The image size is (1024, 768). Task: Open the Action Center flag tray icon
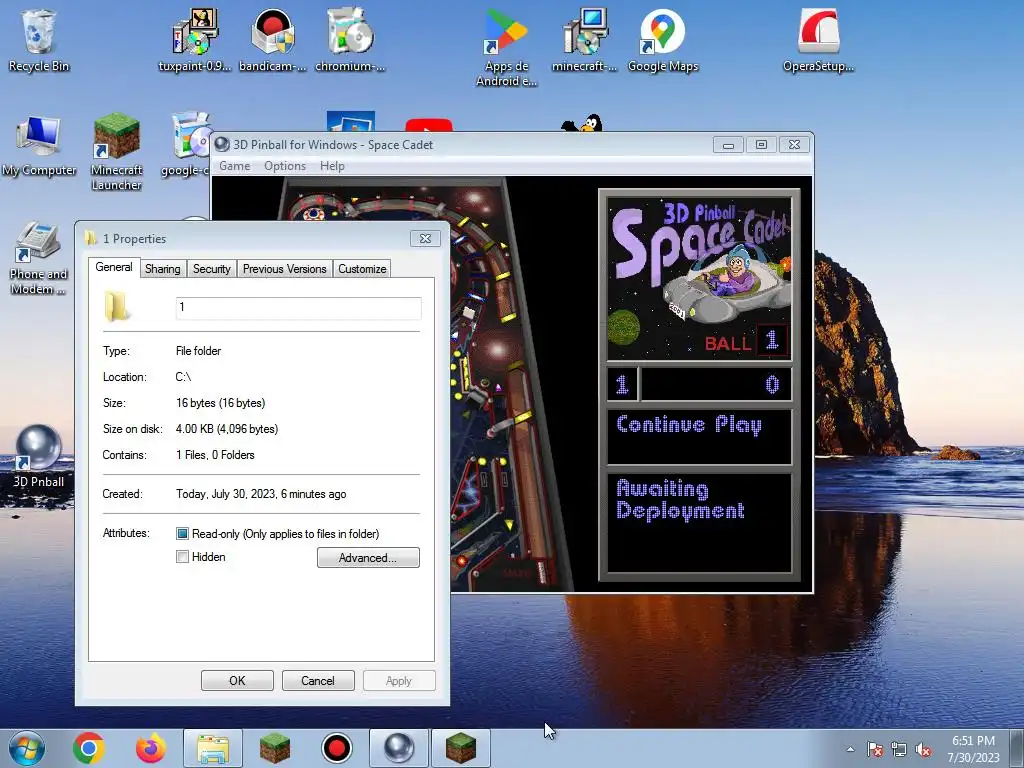[875, 749]
